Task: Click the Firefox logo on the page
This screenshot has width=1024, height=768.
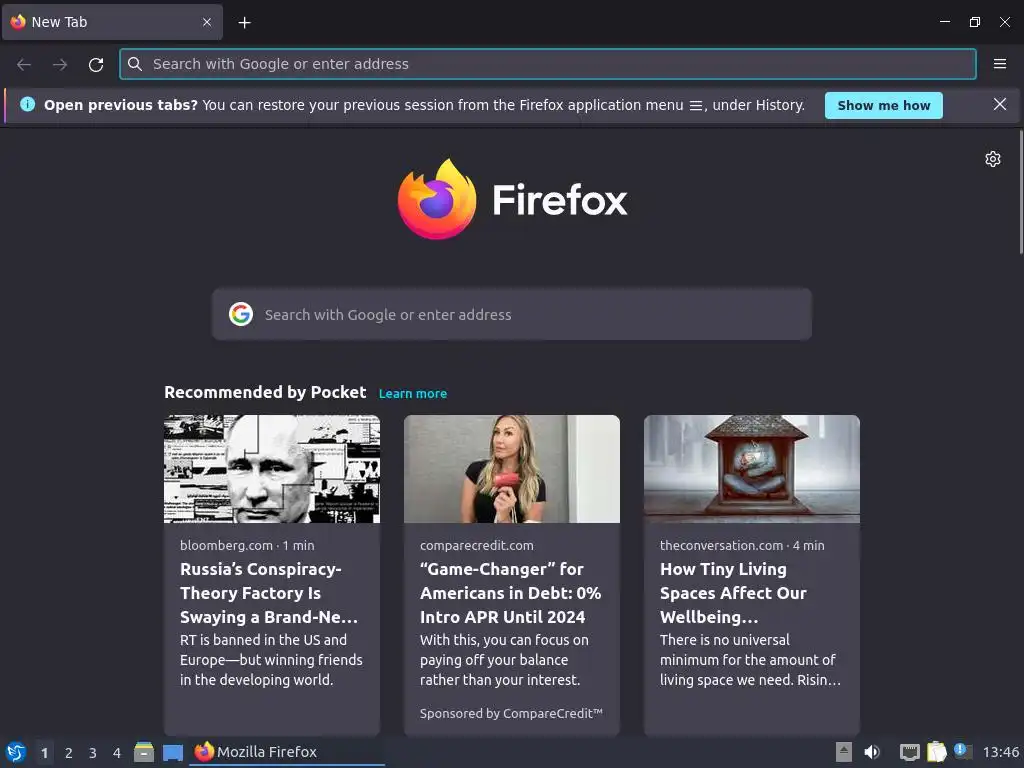Action: pos(512,199)
